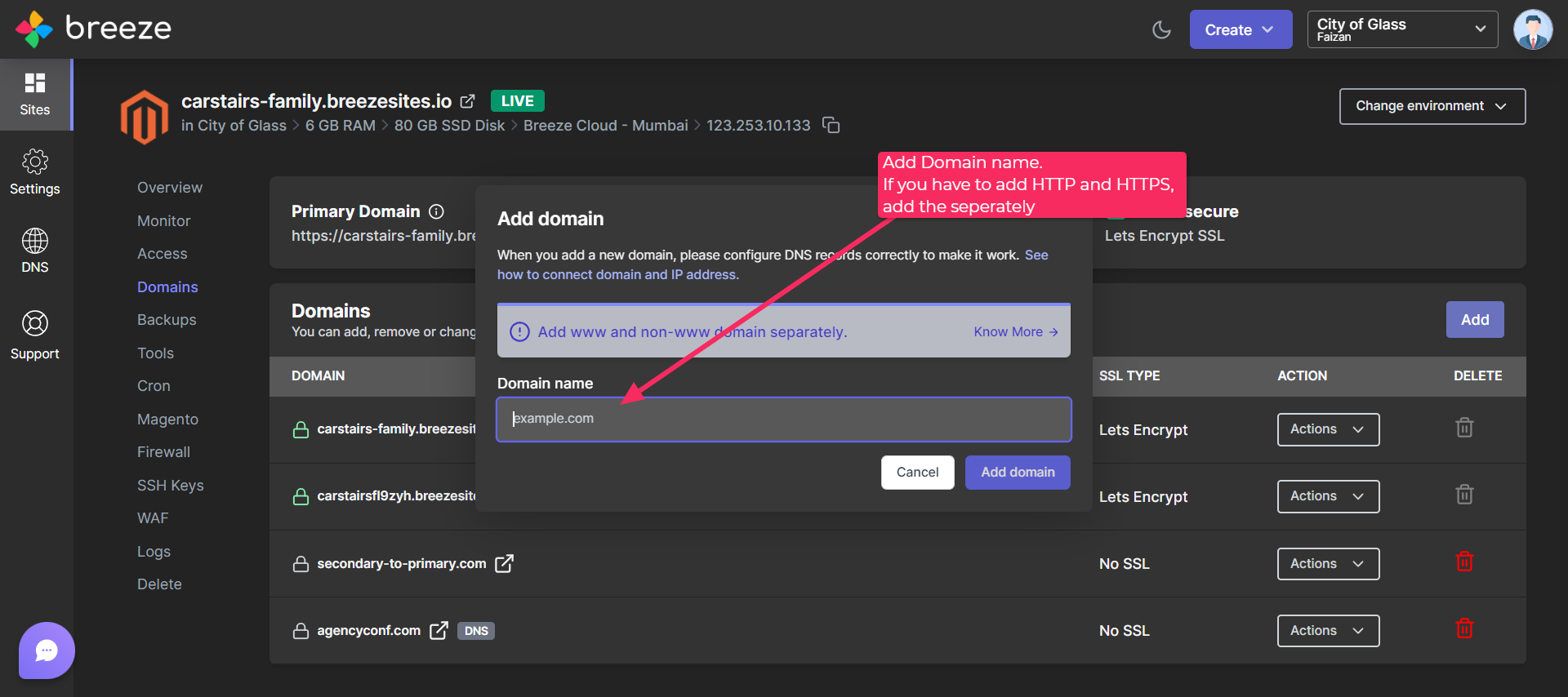Open Support lifebuoy icon in sidebar
1568x697 pixels.
[35, 335]
